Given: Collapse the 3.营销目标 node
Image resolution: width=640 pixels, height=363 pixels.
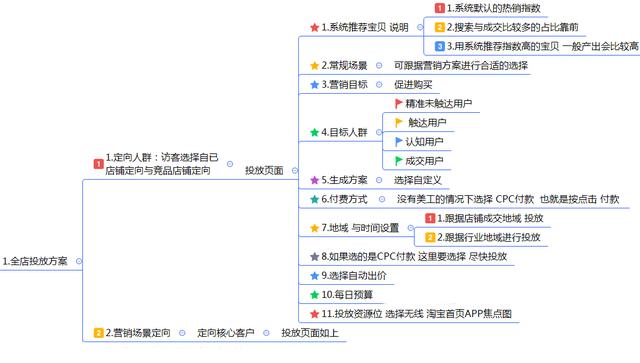Looking at the screenshot, I should pyautogui.click(x=379, y=85).
